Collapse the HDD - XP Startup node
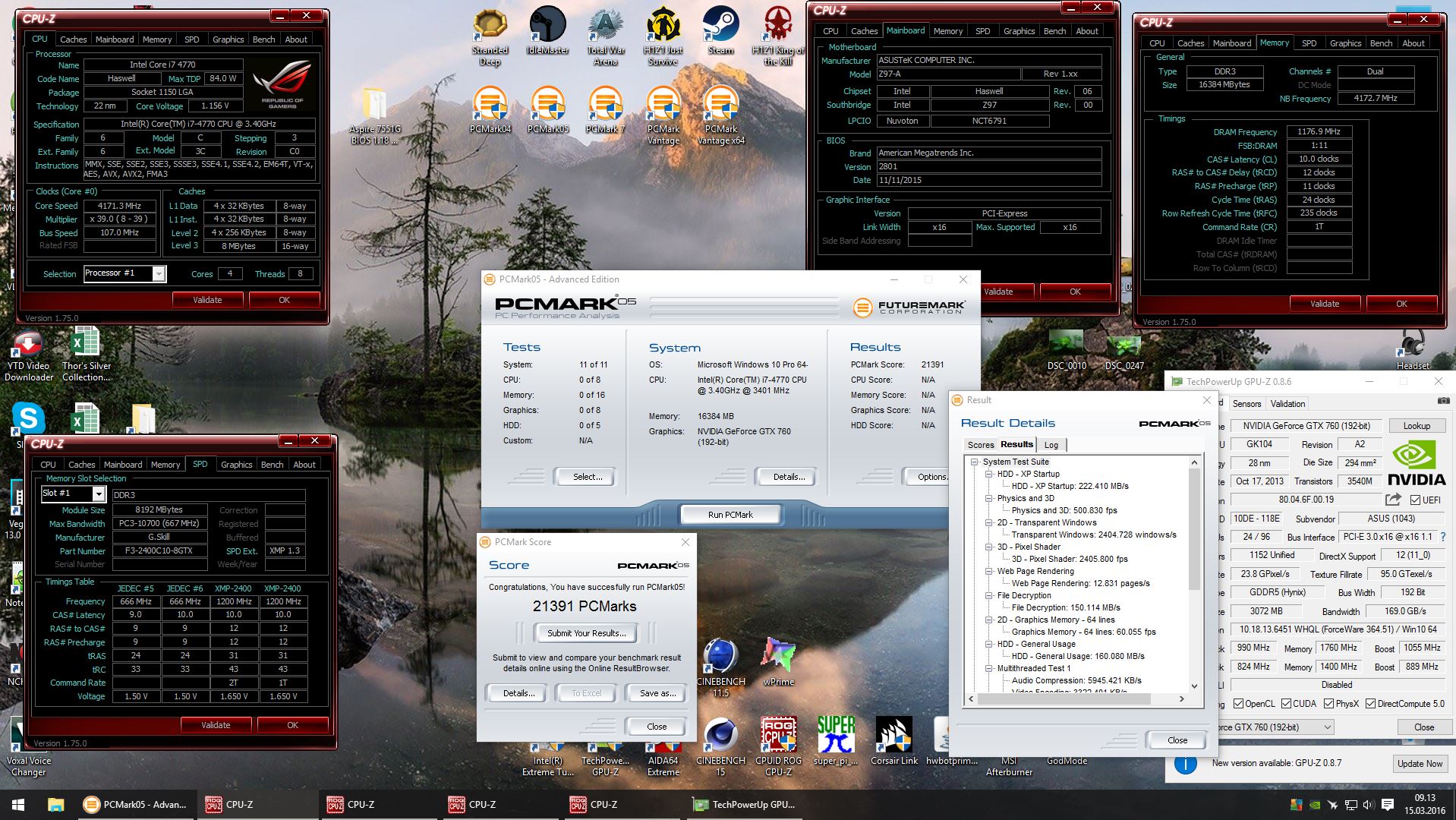This screenshot has width=1456, height=820. [x=989, y=474]
